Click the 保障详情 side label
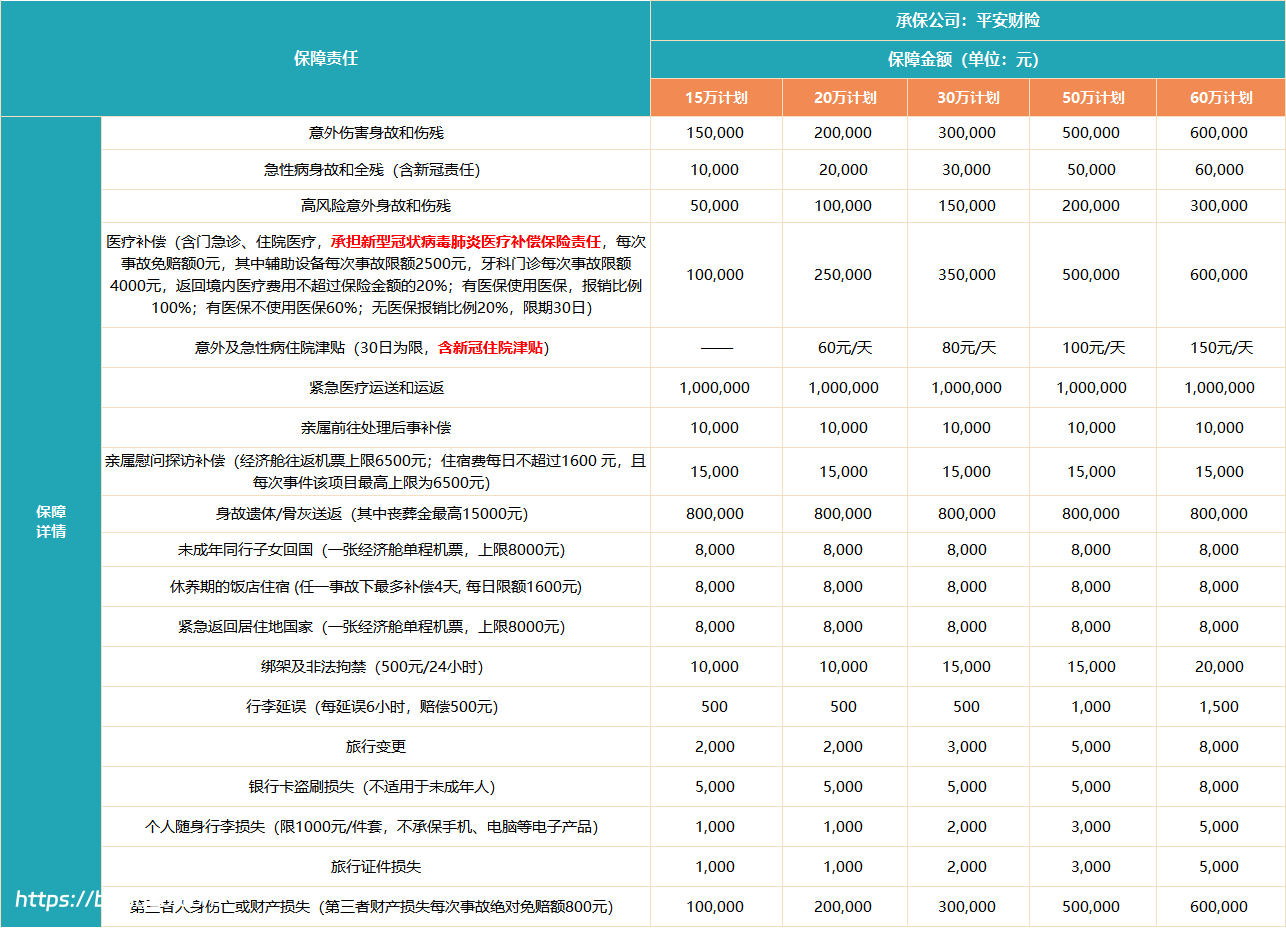Screen dimensions: 1286x928 50,521
